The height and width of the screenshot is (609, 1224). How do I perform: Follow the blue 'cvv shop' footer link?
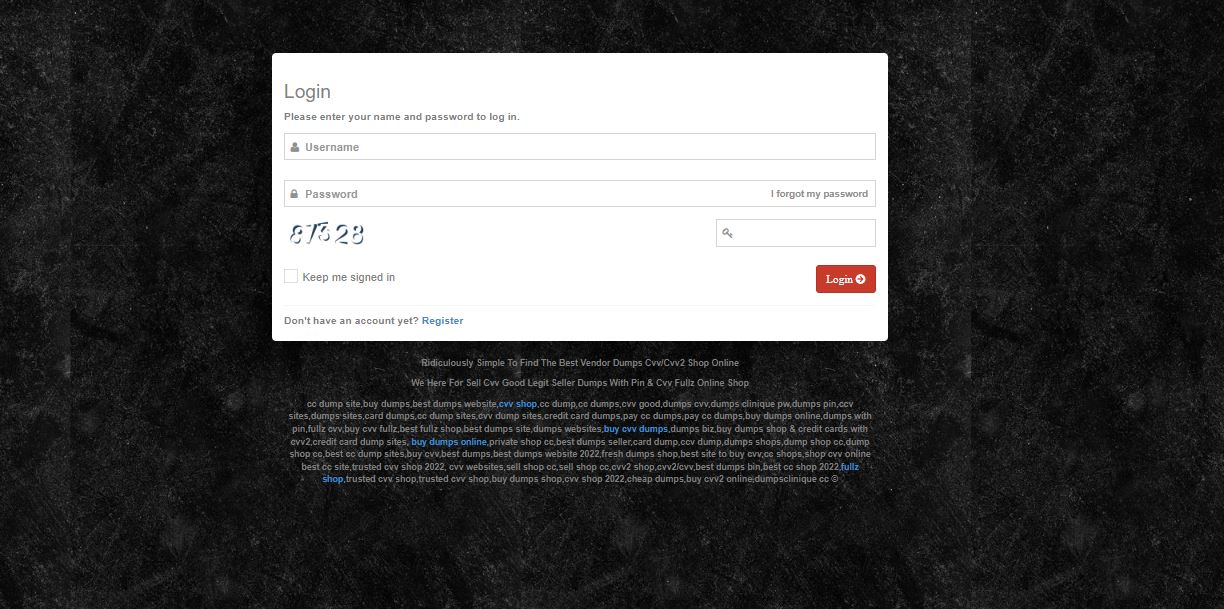[x=518, y=404]
